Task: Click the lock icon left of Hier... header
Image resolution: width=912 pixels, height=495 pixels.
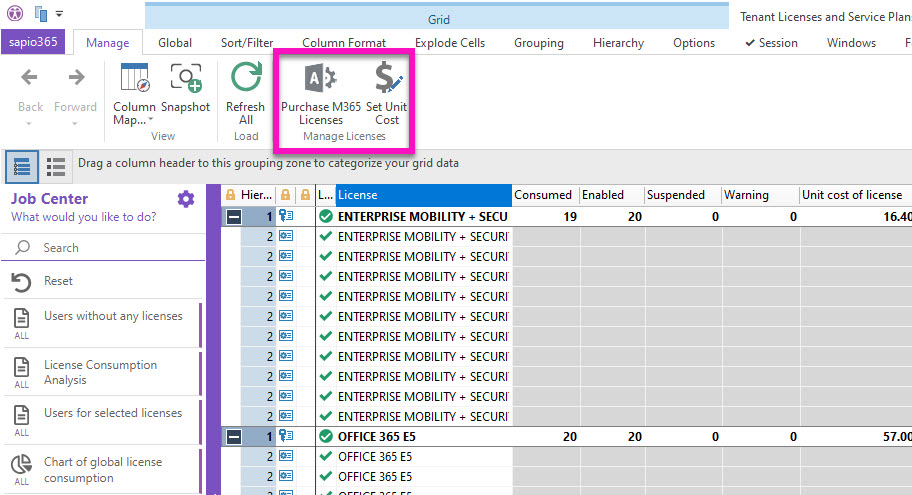Action: click(230, 195)
